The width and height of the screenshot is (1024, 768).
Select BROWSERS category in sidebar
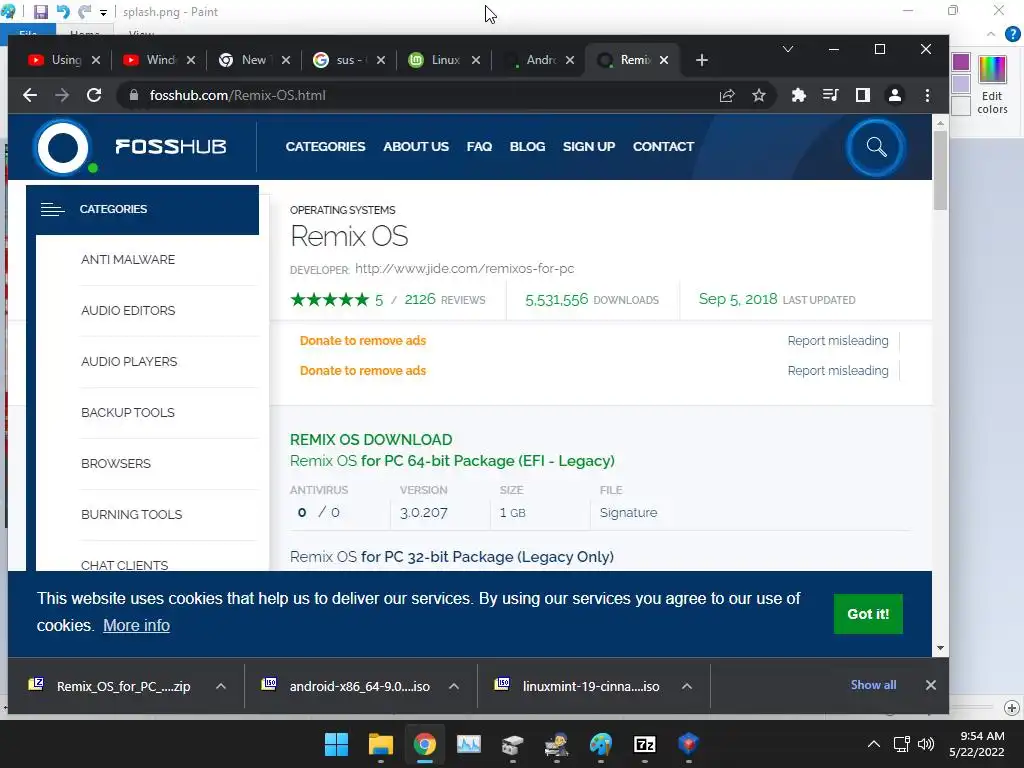[x=116, y=464]
